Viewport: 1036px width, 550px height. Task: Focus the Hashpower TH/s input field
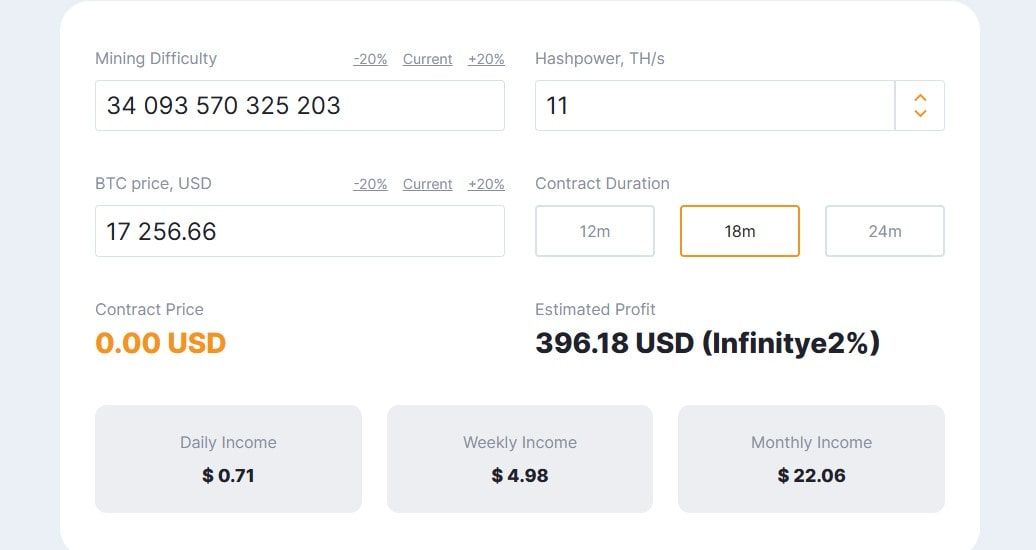714,105
